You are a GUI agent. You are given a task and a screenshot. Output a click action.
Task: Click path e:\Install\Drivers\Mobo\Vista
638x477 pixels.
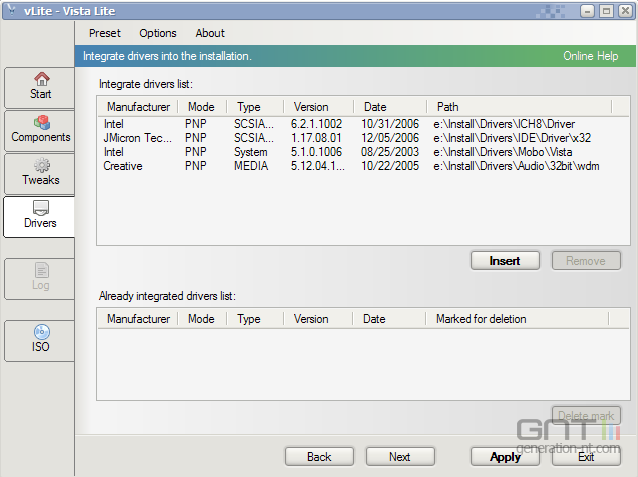coord(503,152)
